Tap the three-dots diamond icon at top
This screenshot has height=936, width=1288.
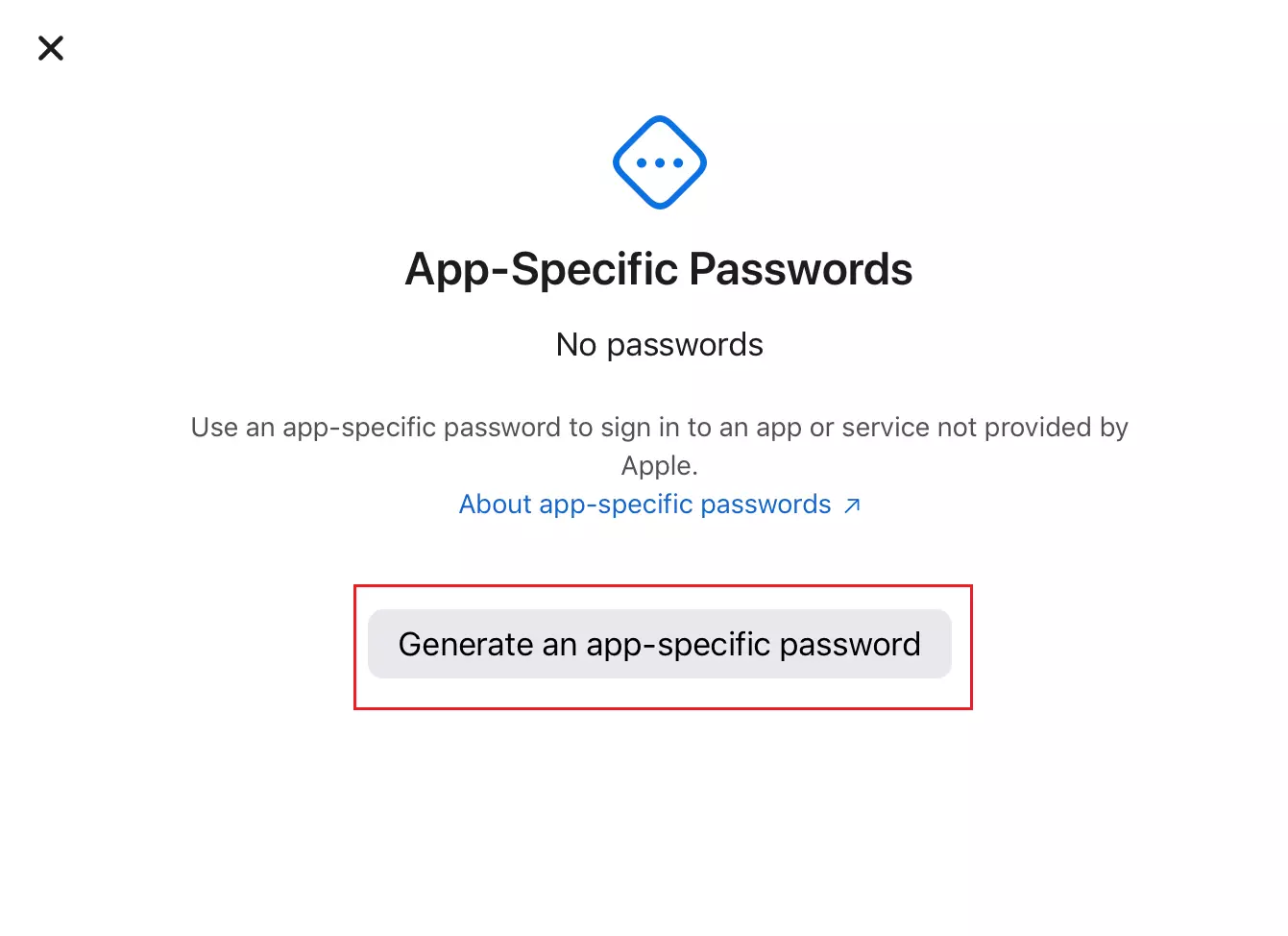[660, 162]
